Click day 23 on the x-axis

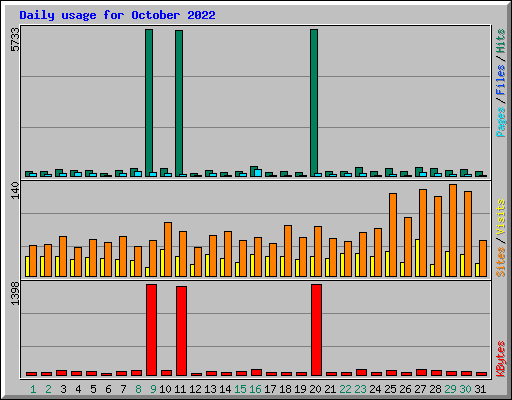pos(360,389)
